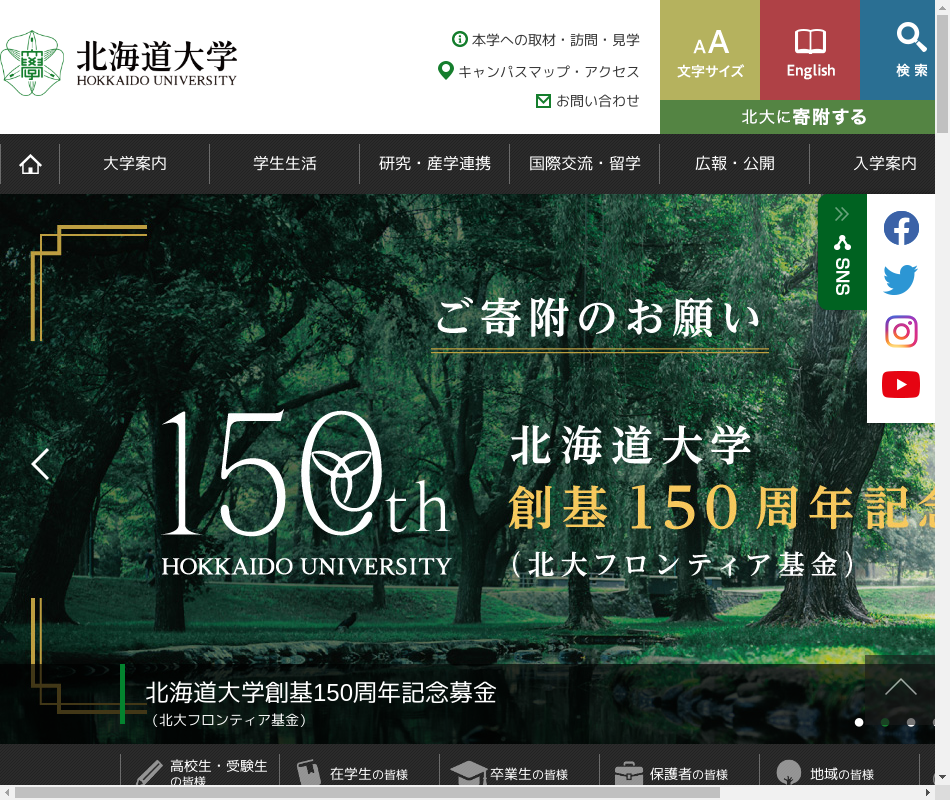The width and height of the screenshot is (950, 800).
Task: Open the Instagram icon
Action: 900,332
